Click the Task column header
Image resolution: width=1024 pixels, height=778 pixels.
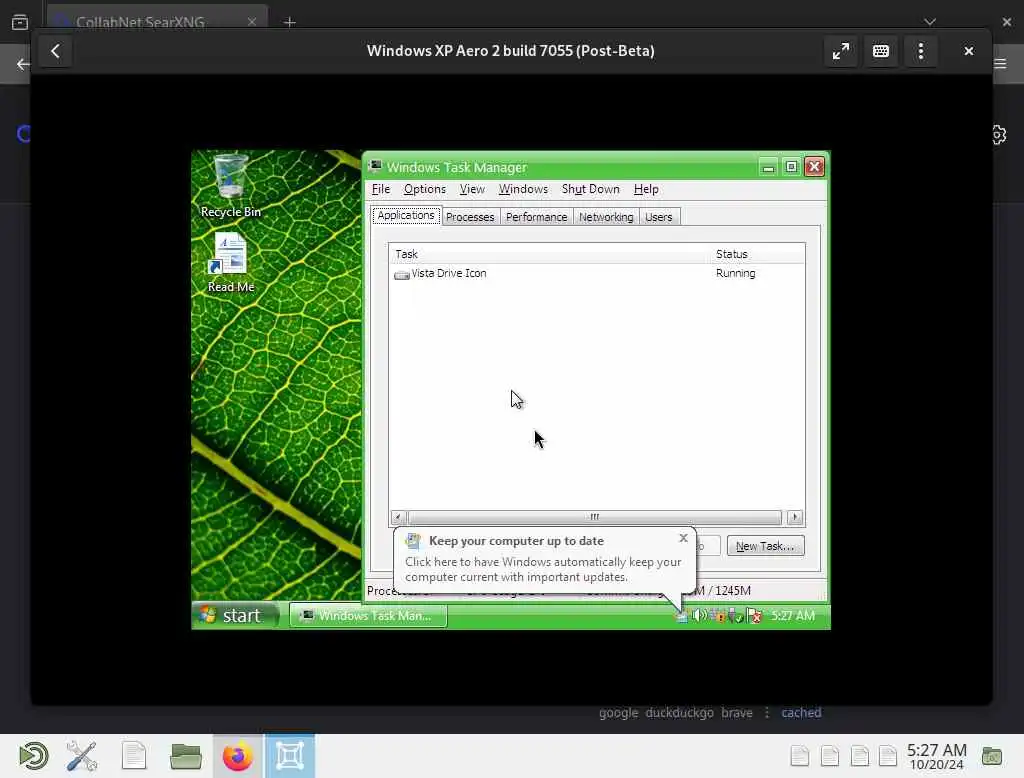click(549, 253)
